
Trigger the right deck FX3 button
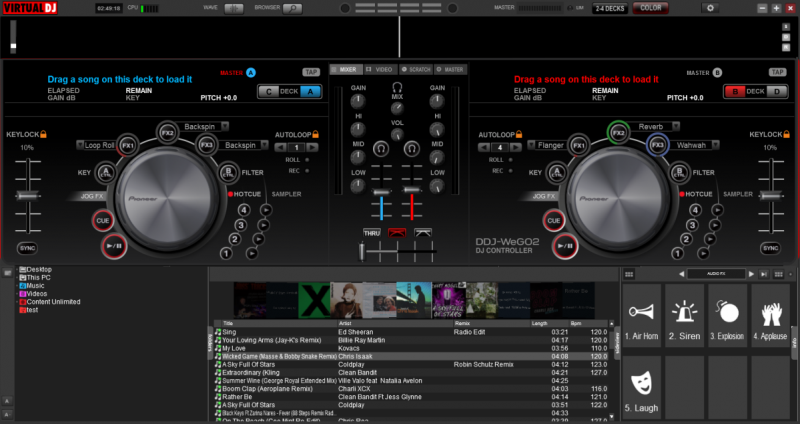tap(658, 145)
